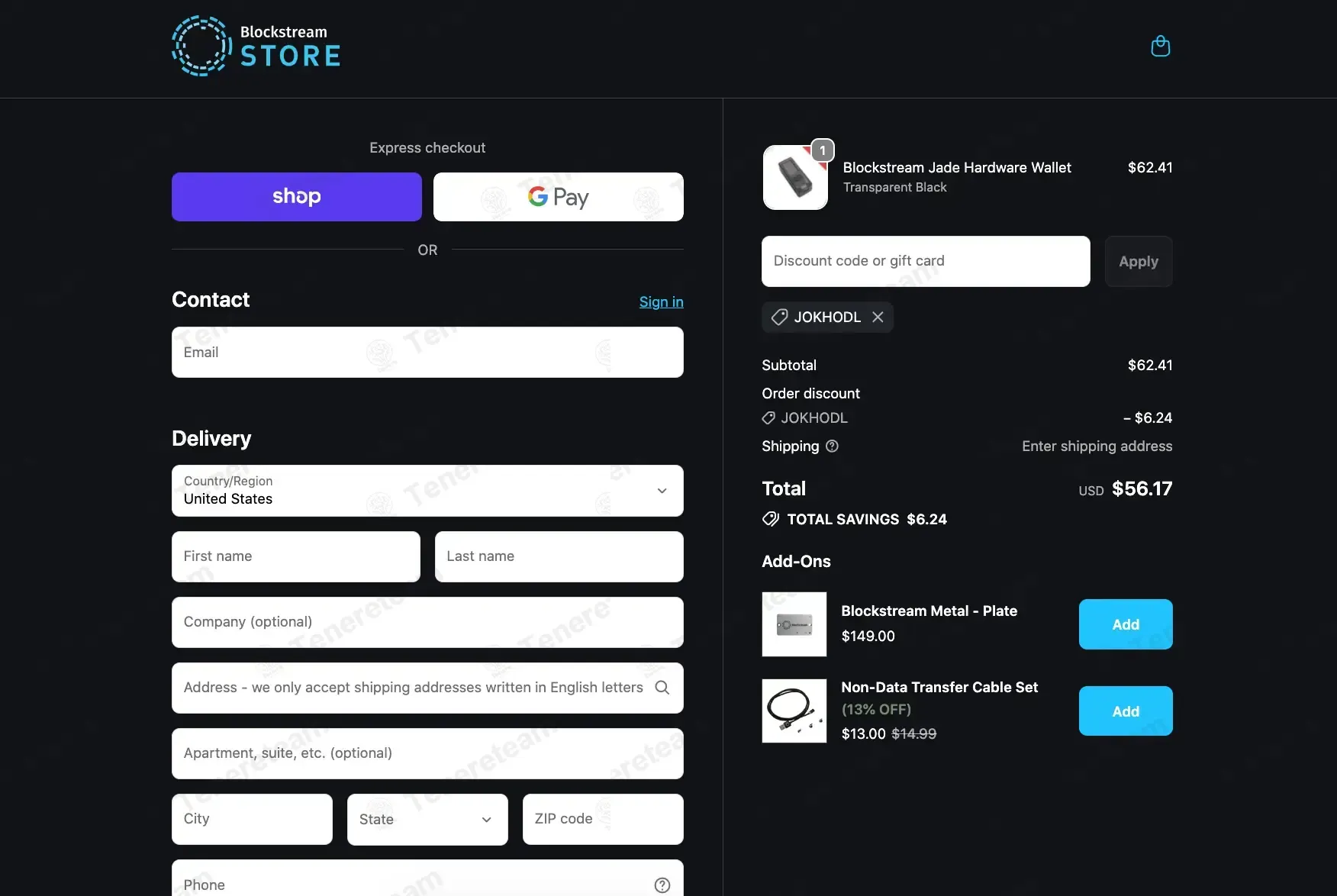
Task: Apply the discount code
Action: pyautogui.click(x=1138, y=261)
